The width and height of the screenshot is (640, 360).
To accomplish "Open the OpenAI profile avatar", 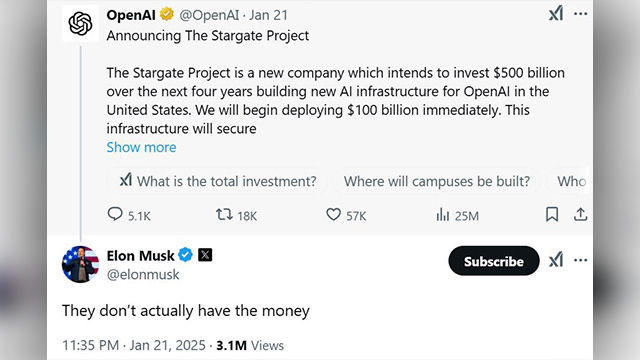I will point(80,23).
